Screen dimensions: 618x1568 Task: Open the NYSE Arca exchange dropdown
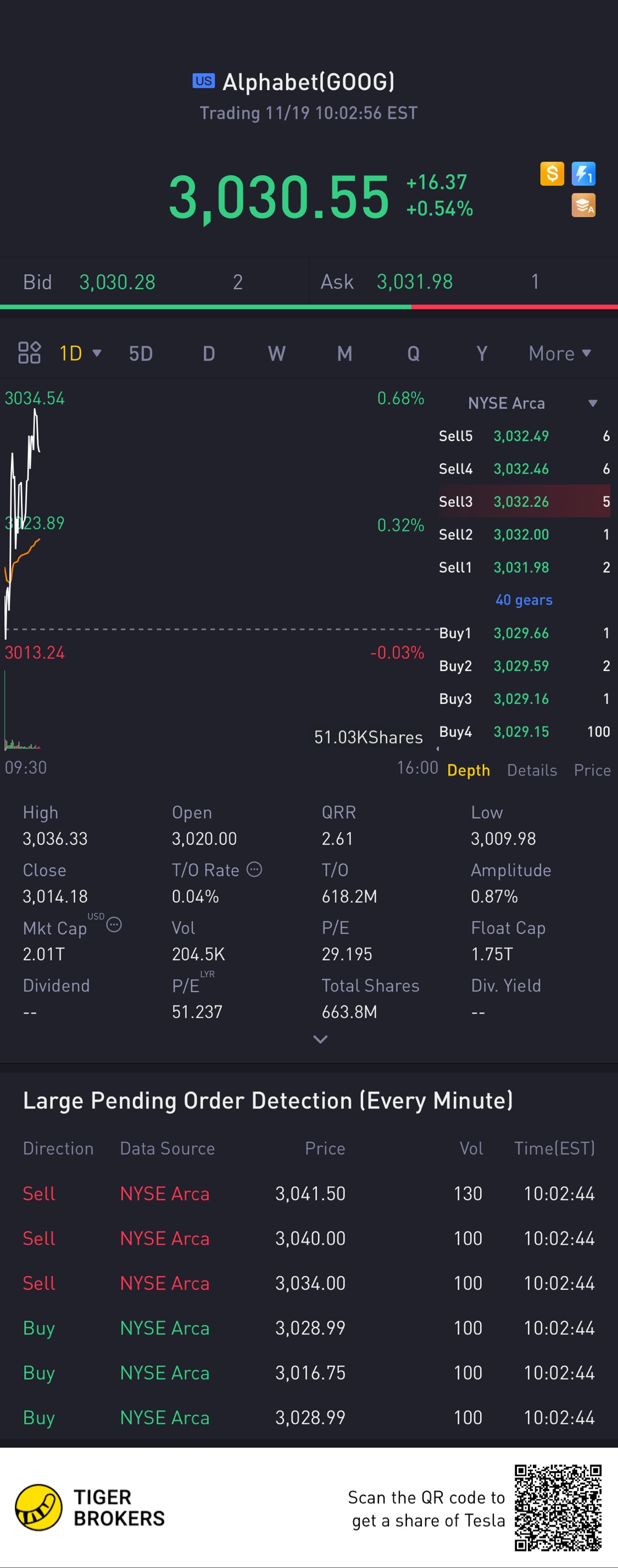pos(531,403)
